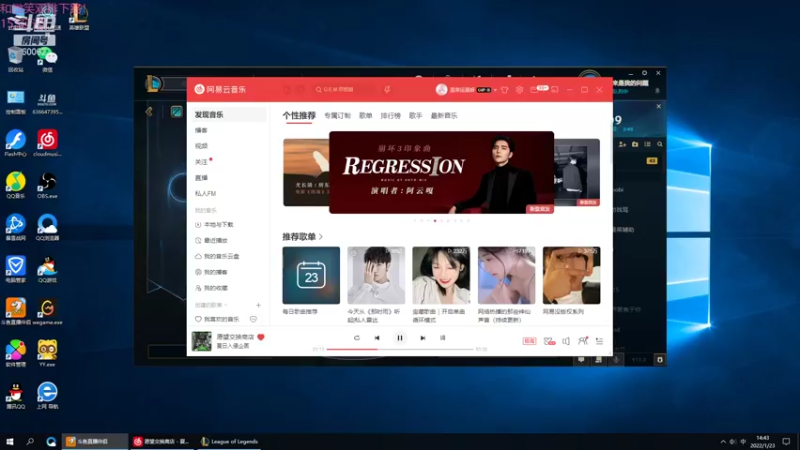Select the 歌手 tab

(415, 116)
